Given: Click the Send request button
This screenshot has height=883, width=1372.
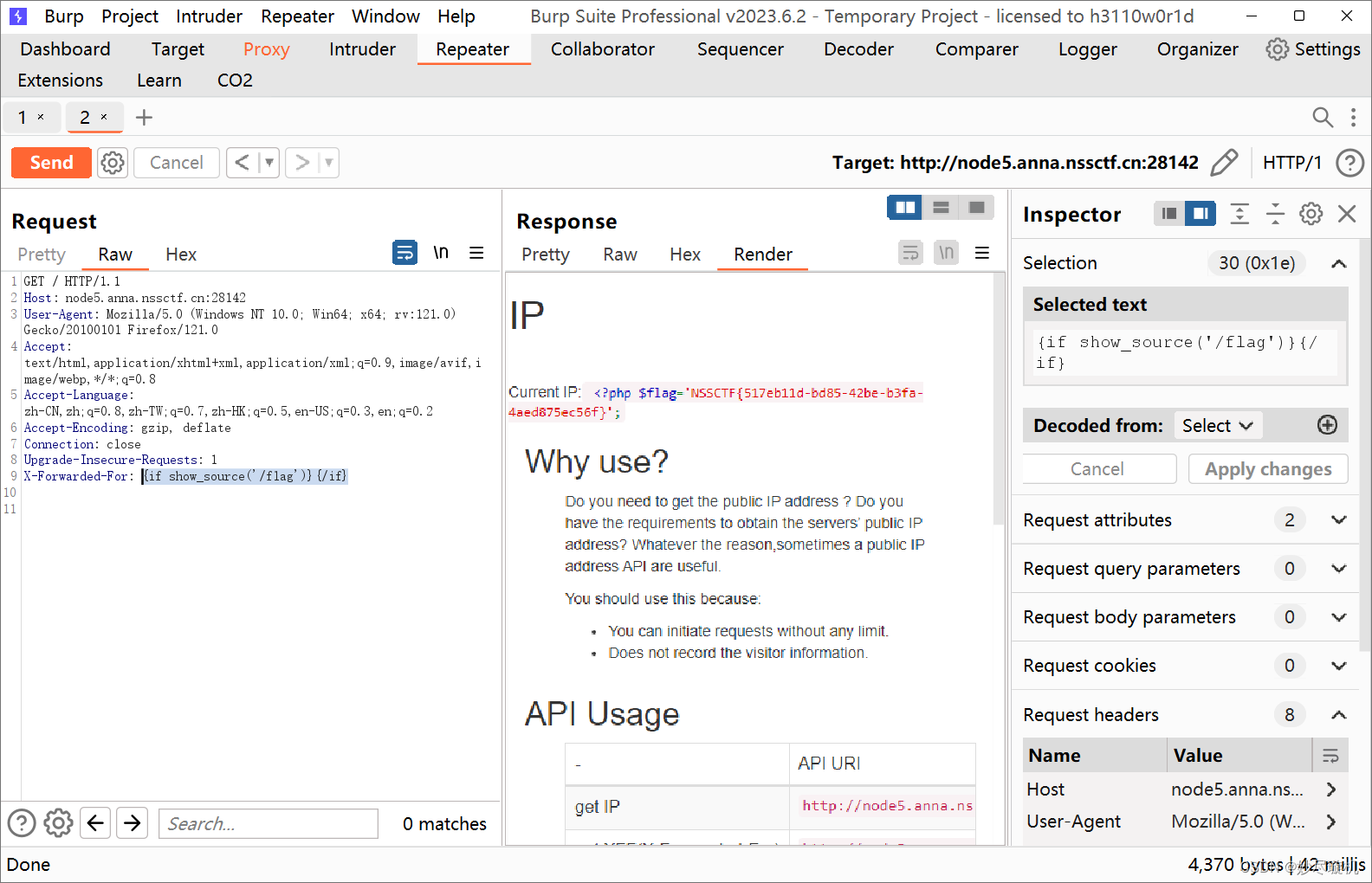Looking at the screenshot, I should pyautogui.click(x=51, y=163).
